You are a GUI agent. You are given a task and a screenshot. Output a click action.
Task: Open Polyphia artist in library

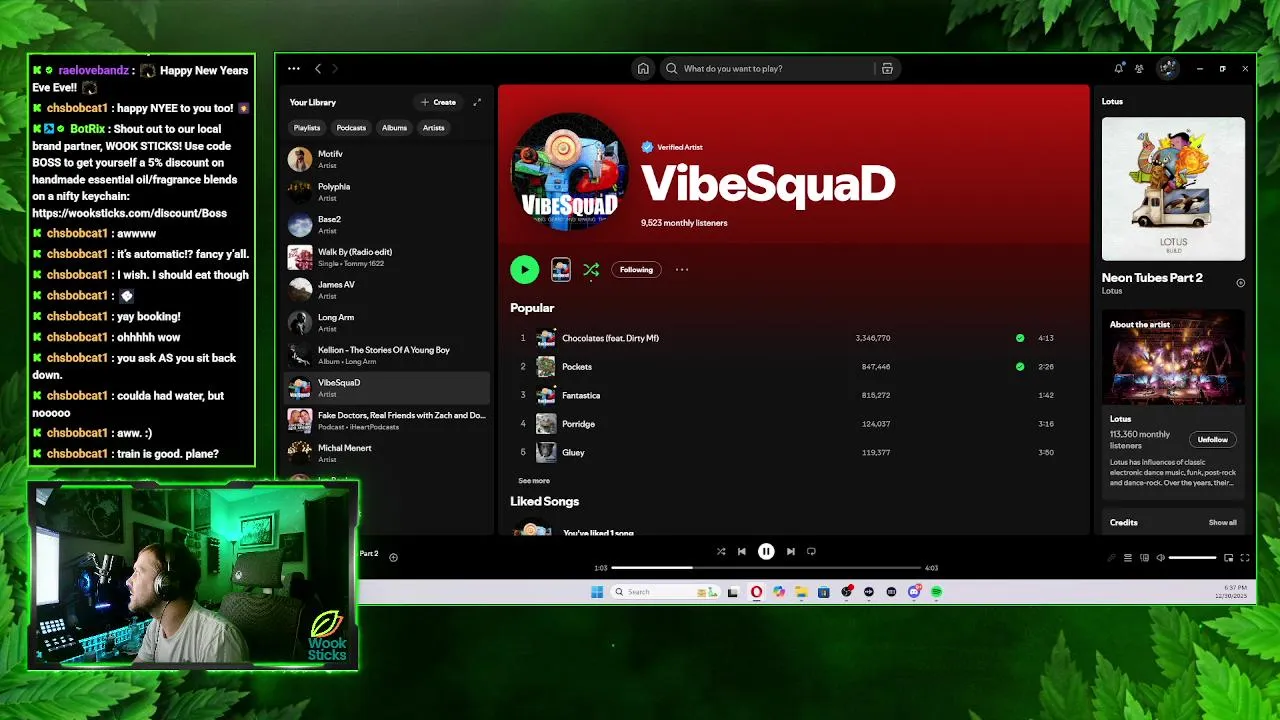tap(387, 192)
